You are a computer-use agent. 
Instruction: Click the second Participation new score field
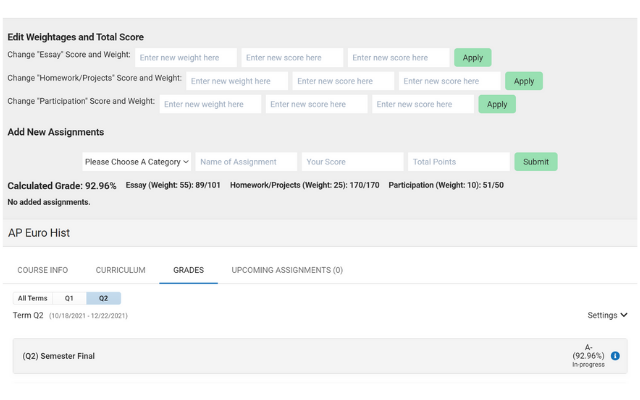pos(423,104)
